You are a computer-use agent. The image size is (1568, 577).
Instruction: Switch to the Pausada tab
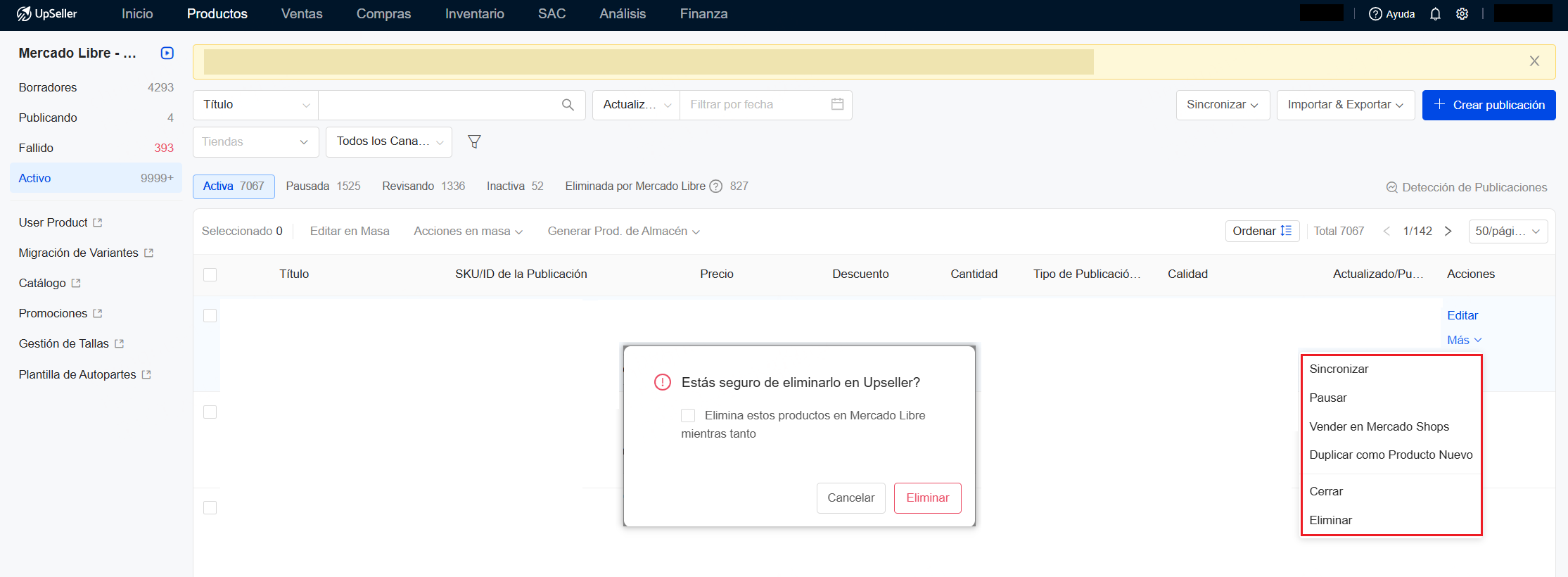point(323,186)
